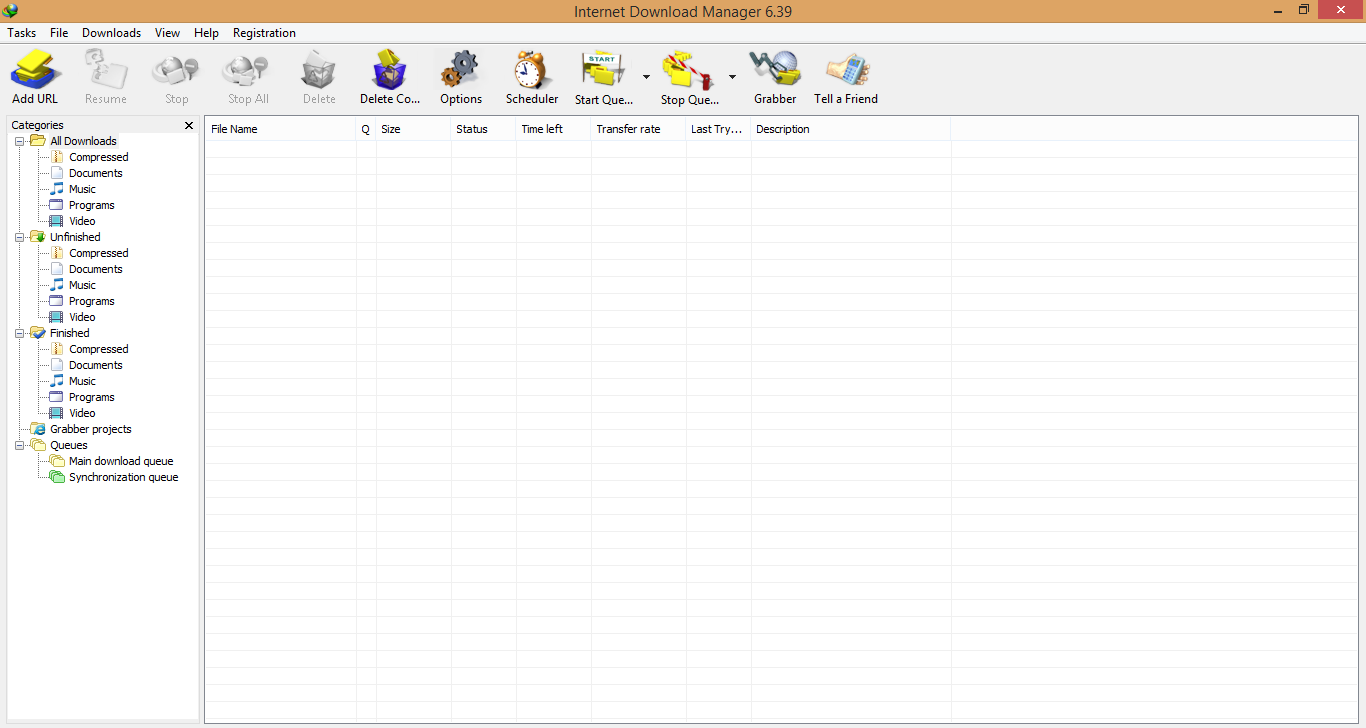Sort by the Time left column header
Viewport: 1366px width, 728px height.
[x=553, y=129]
